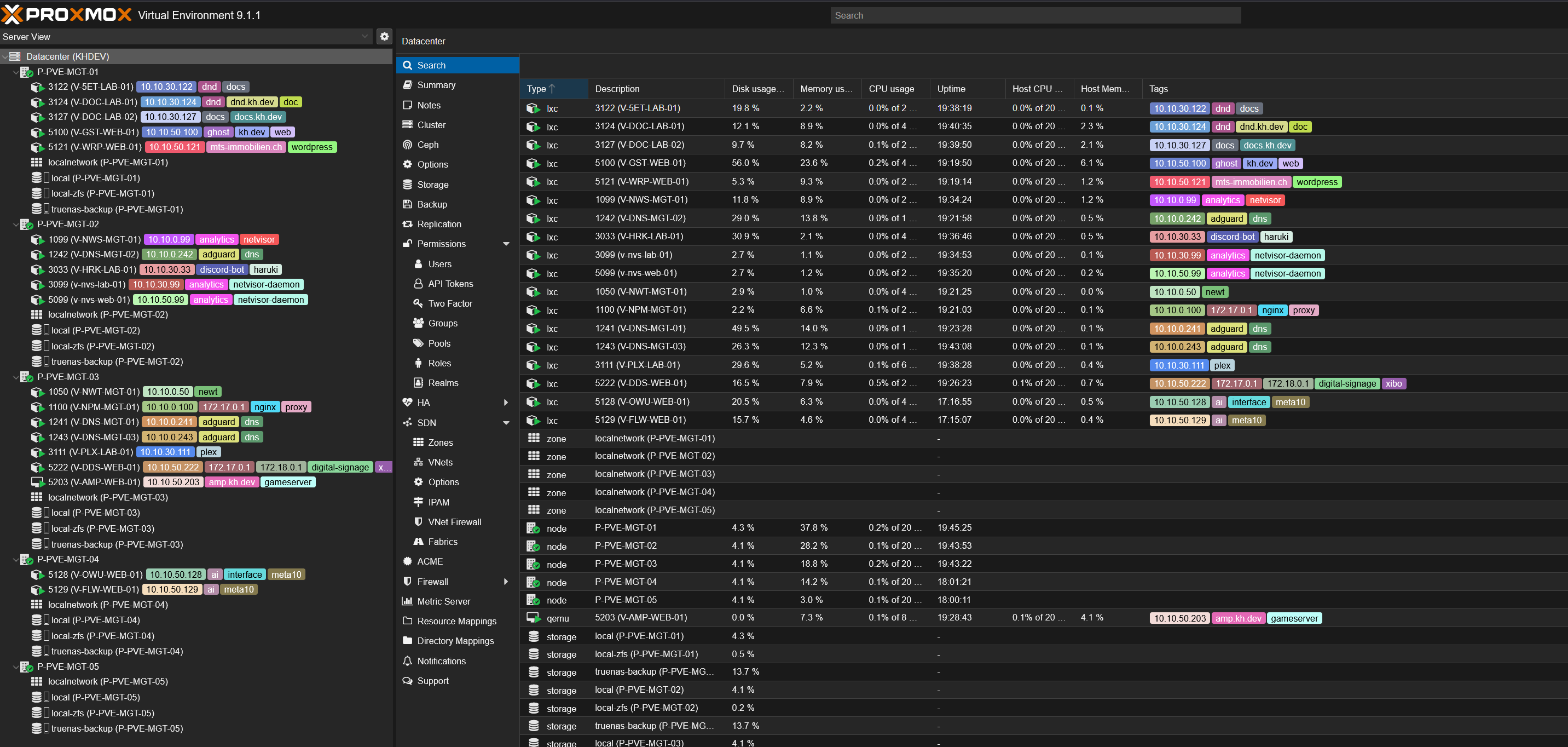Select the Ceph menu entry

(x=427, y=145)
